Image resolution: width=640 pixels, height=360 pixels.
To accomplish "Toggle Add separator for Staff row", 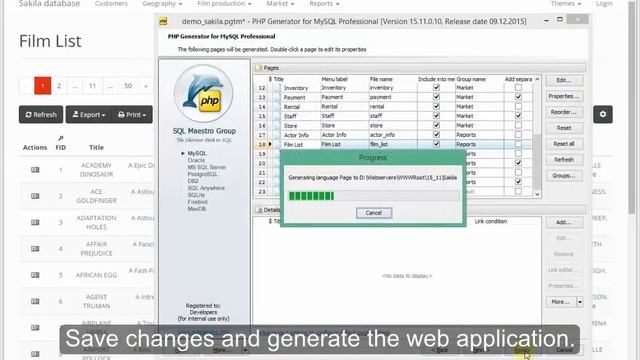I will pos(518,116).
